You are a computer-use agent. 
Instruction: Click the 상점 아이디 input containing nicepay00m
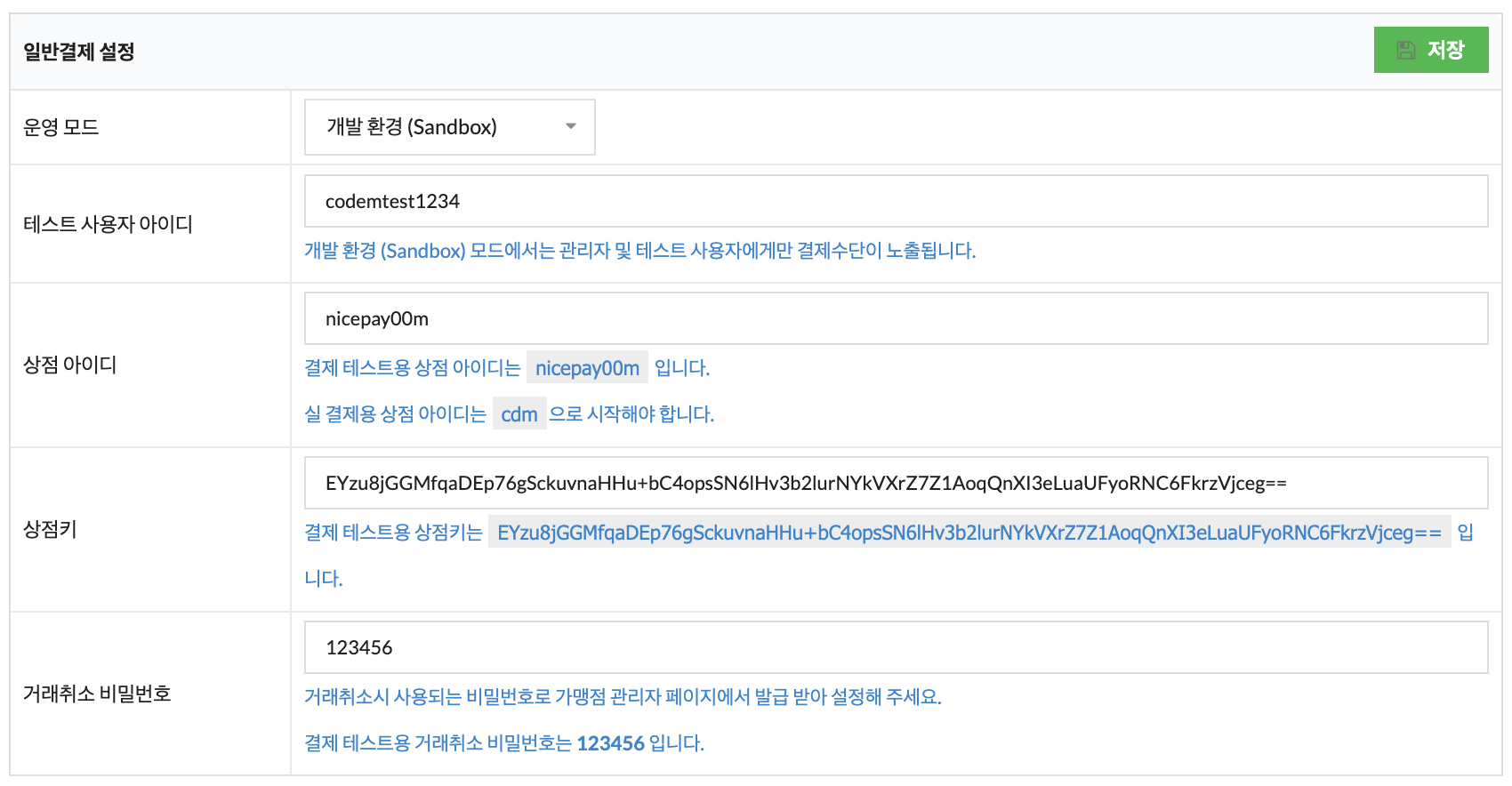pyautogui.click(x=897, y=318)
